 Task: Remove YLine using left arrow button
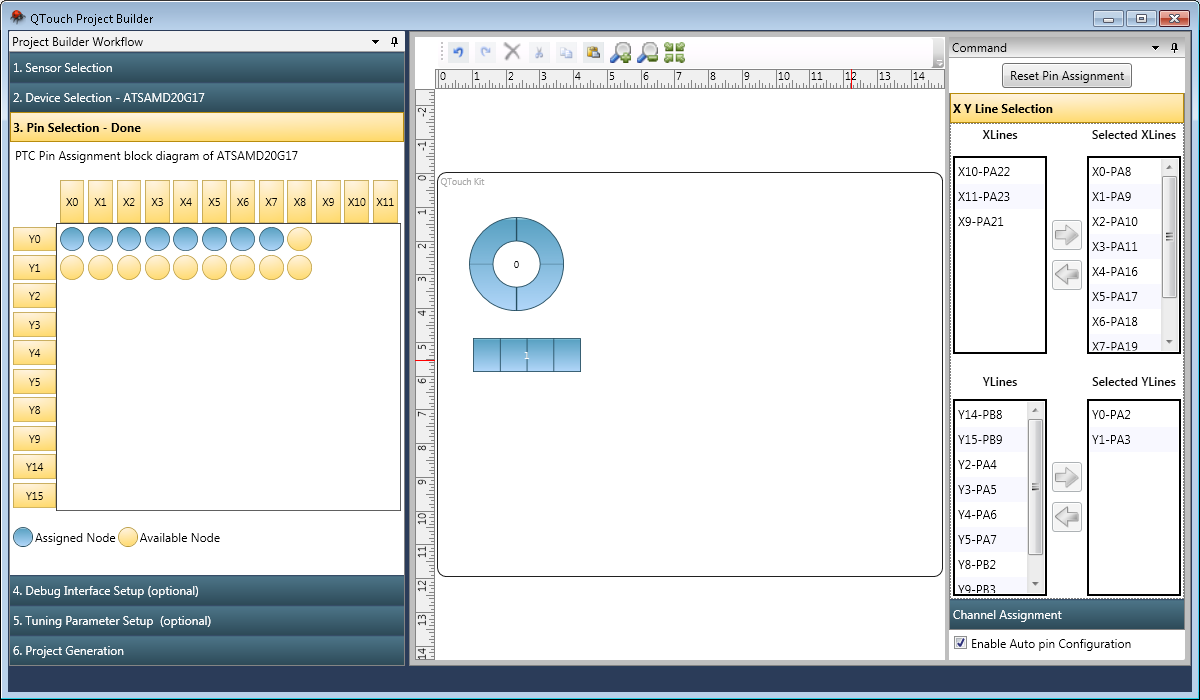point(1067,516)
